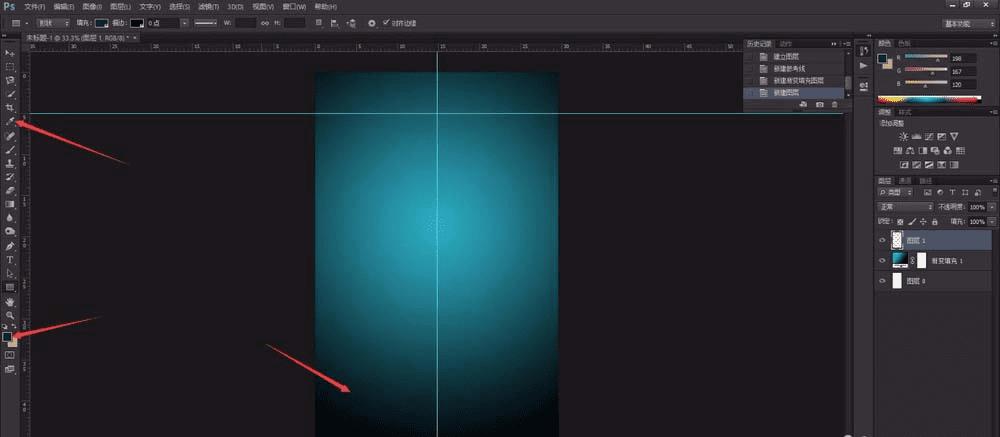Click the history panel camera snapshot icon
Screen dimensions: 1000x437
(820, 104)
